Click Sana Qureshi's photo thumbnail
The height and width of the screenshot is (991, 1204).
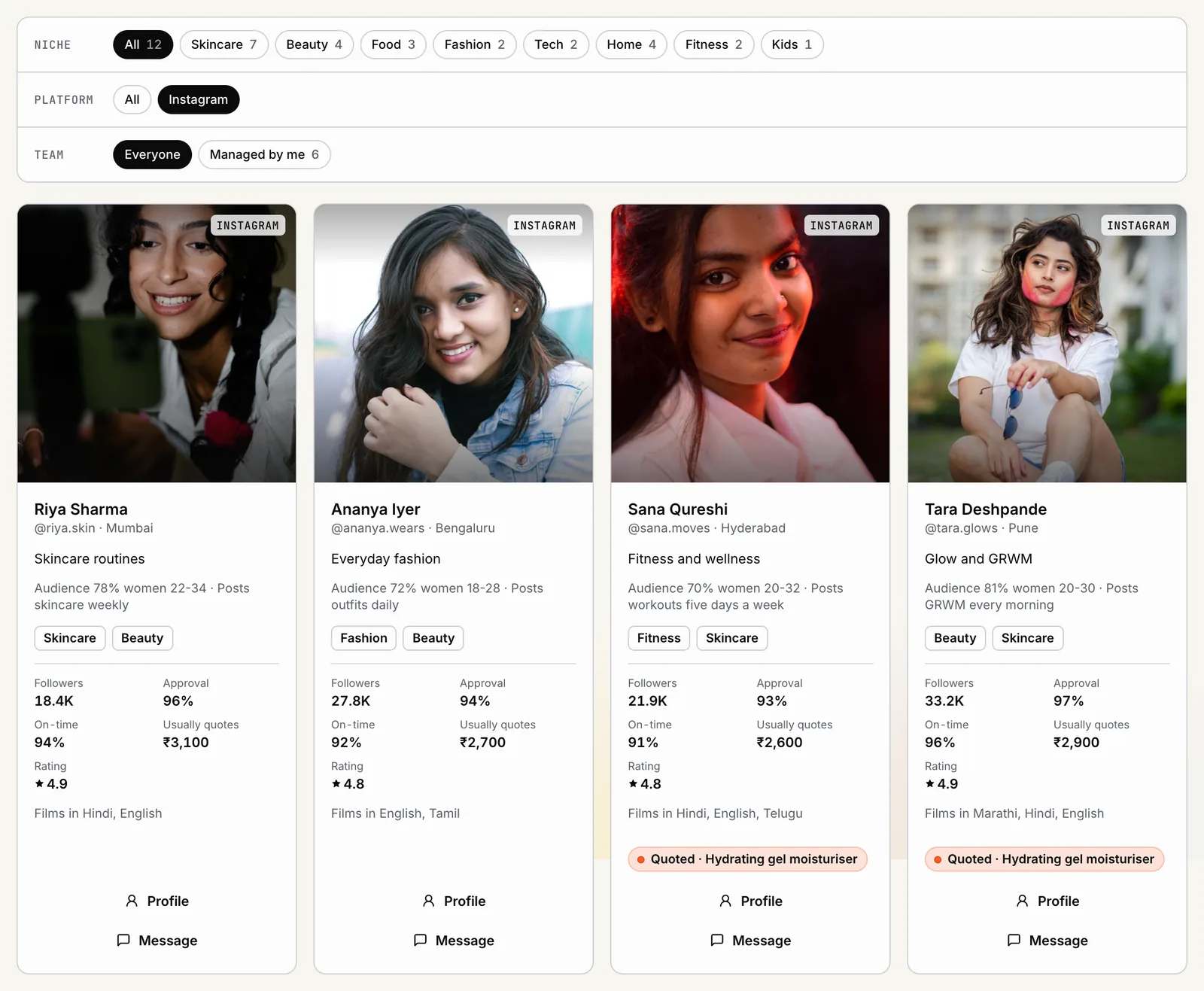(x=750, y=343)
